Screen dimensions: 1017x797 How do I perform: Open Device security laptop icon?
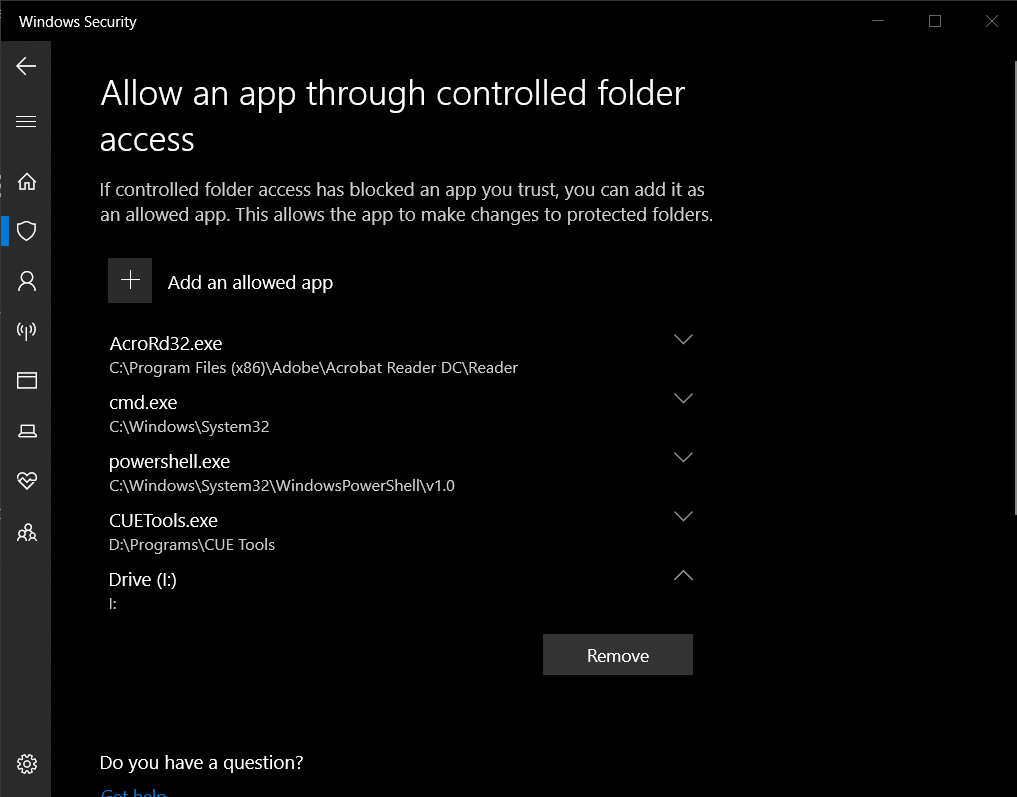[x=27, y=431]
